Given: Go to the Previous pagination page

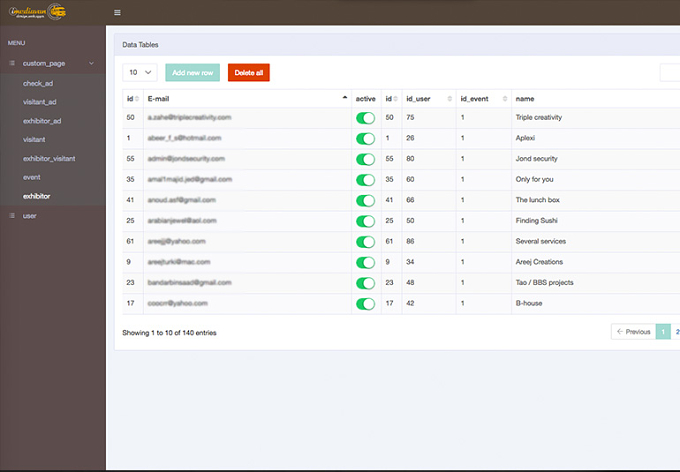Looking at the screenshot, I should [634, 331].
